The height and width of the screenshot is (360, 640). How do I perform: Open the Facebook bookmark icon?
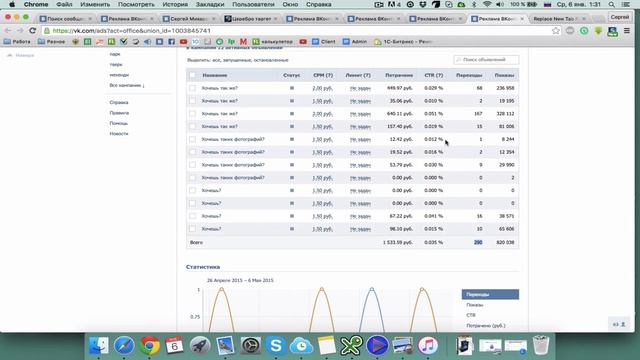point(171,42)
